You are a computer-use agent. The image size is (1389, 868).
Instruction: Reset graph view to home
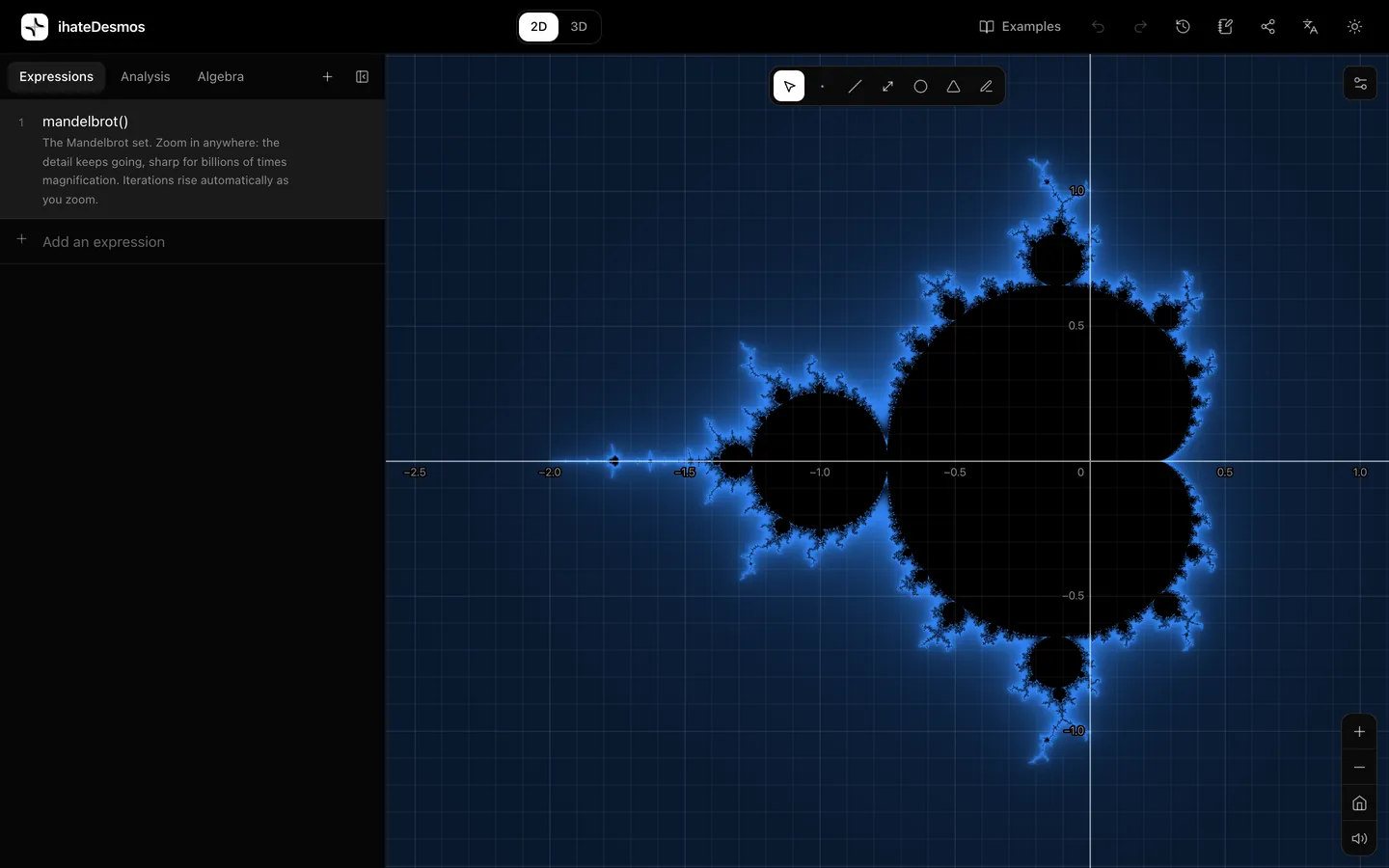click(1359, 803)
